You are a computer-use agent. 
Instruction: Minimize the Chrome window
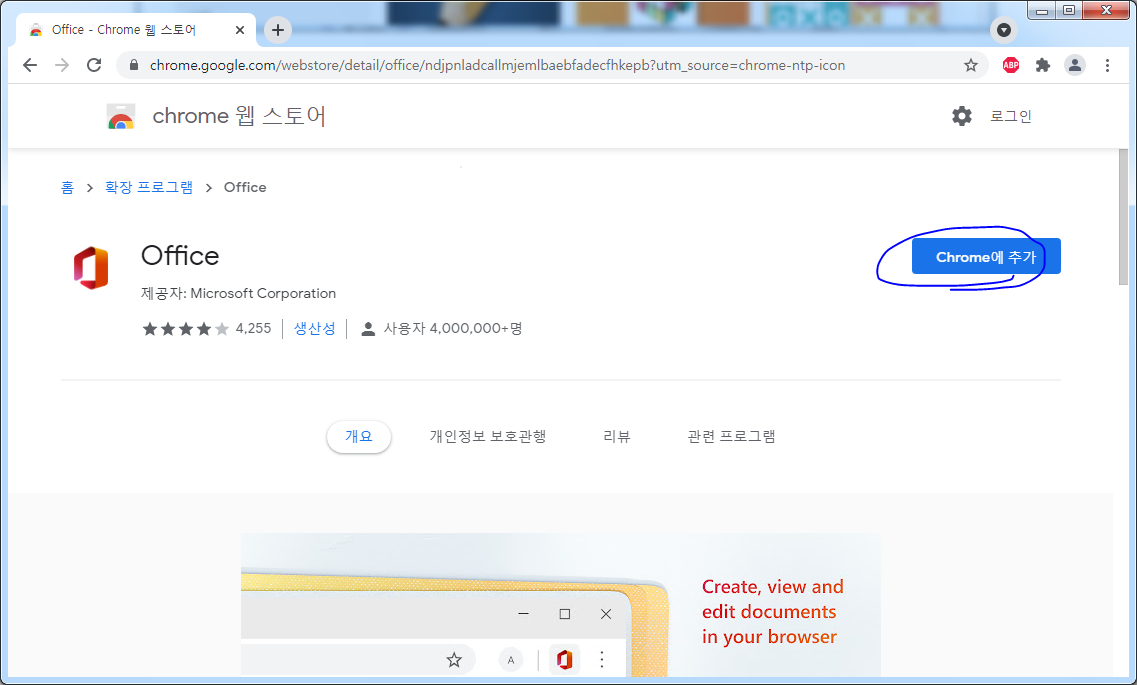coord(1042,10)
